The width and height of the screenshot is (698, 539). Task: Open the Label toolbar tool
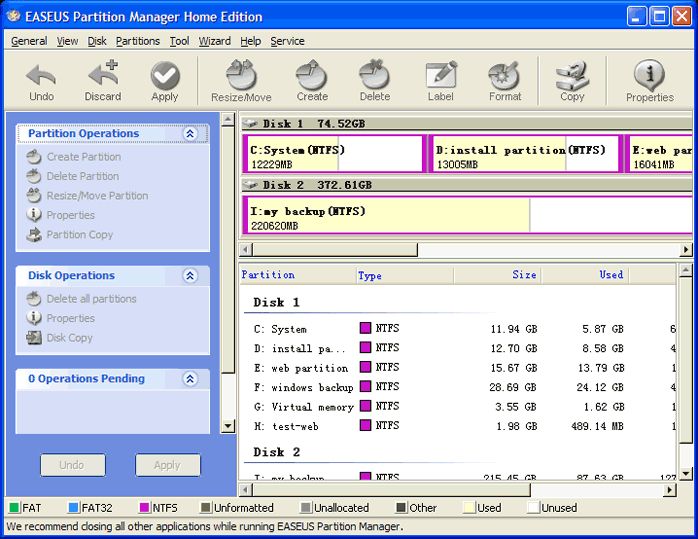pos(441,74)
